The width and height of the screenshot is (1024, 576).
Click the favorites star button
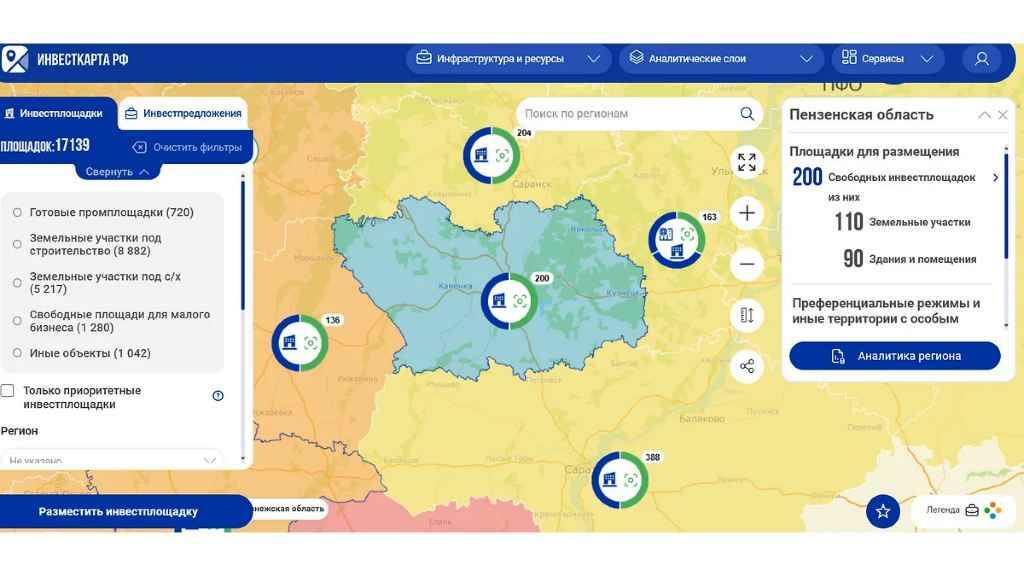pos(882,511)
